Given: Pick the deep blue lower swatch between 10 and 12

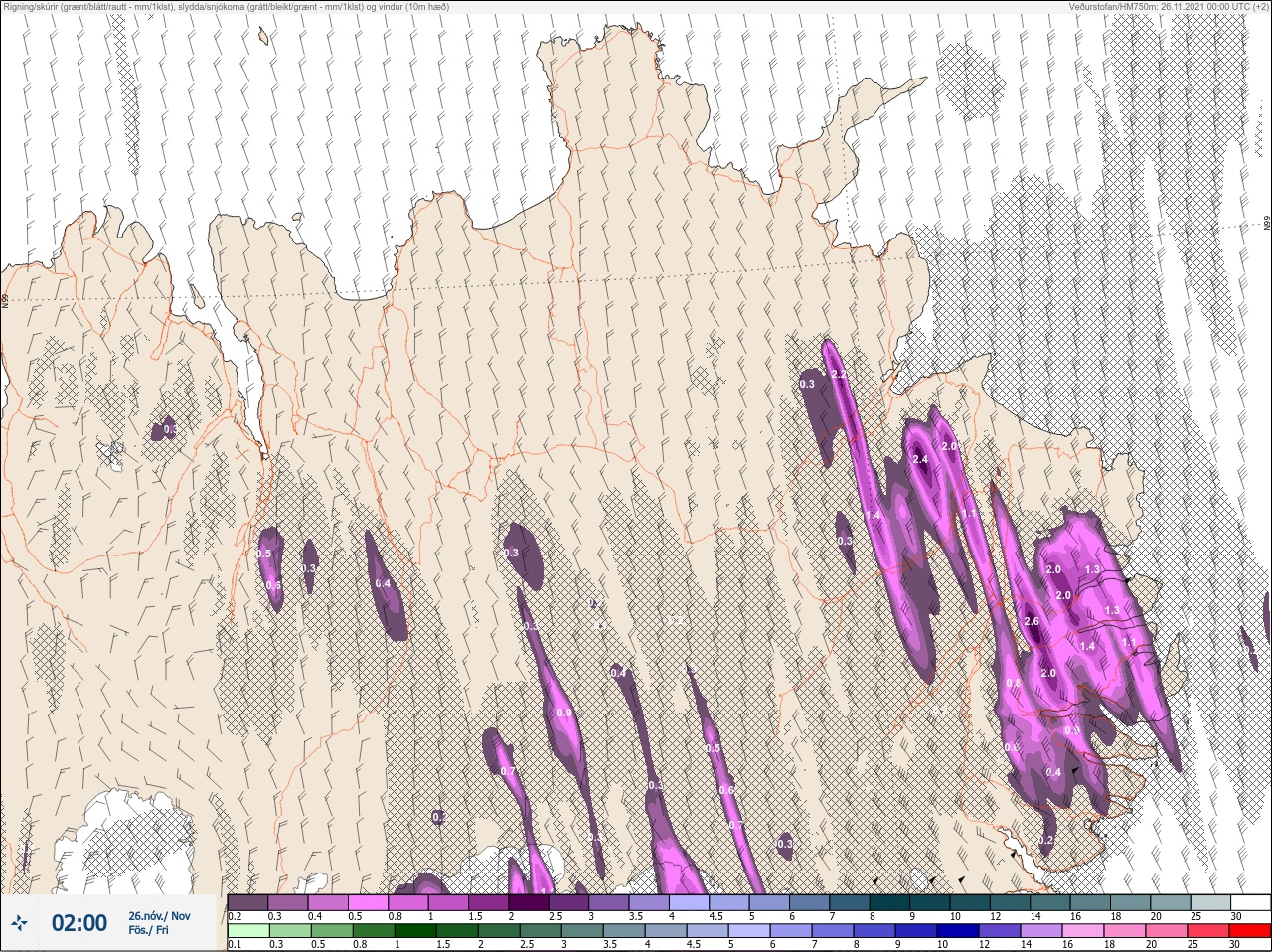Looking at the screenshot, I should (x=958, y=931).
